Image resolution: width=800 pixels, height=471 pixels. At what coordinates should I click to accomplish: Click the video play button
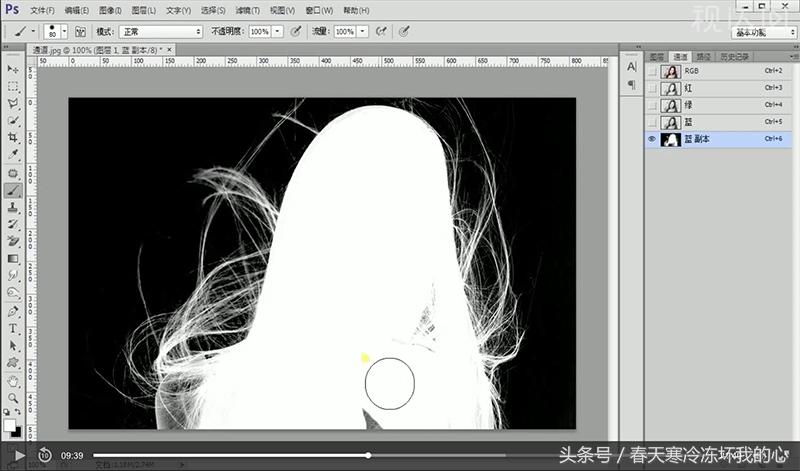(19, 455)
